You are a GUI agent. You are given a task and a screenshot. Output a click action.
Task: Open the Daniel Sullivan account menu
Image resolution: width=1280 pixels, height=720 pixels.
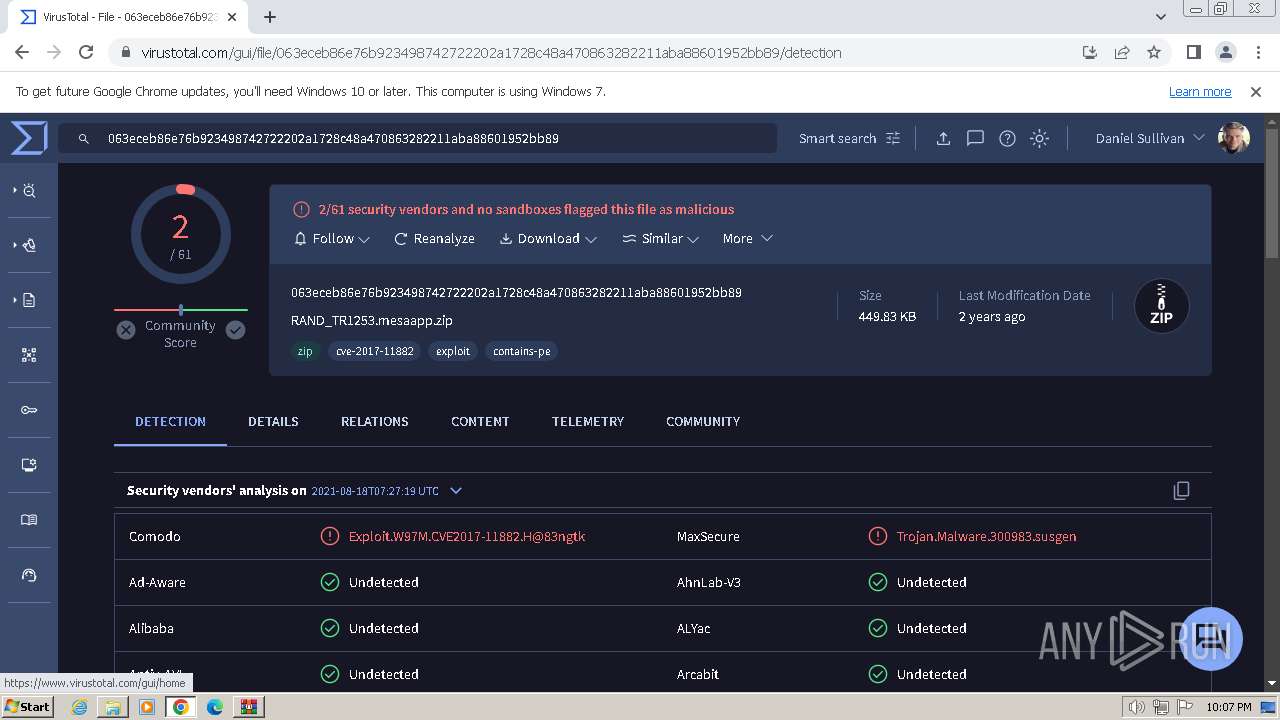1150,139
